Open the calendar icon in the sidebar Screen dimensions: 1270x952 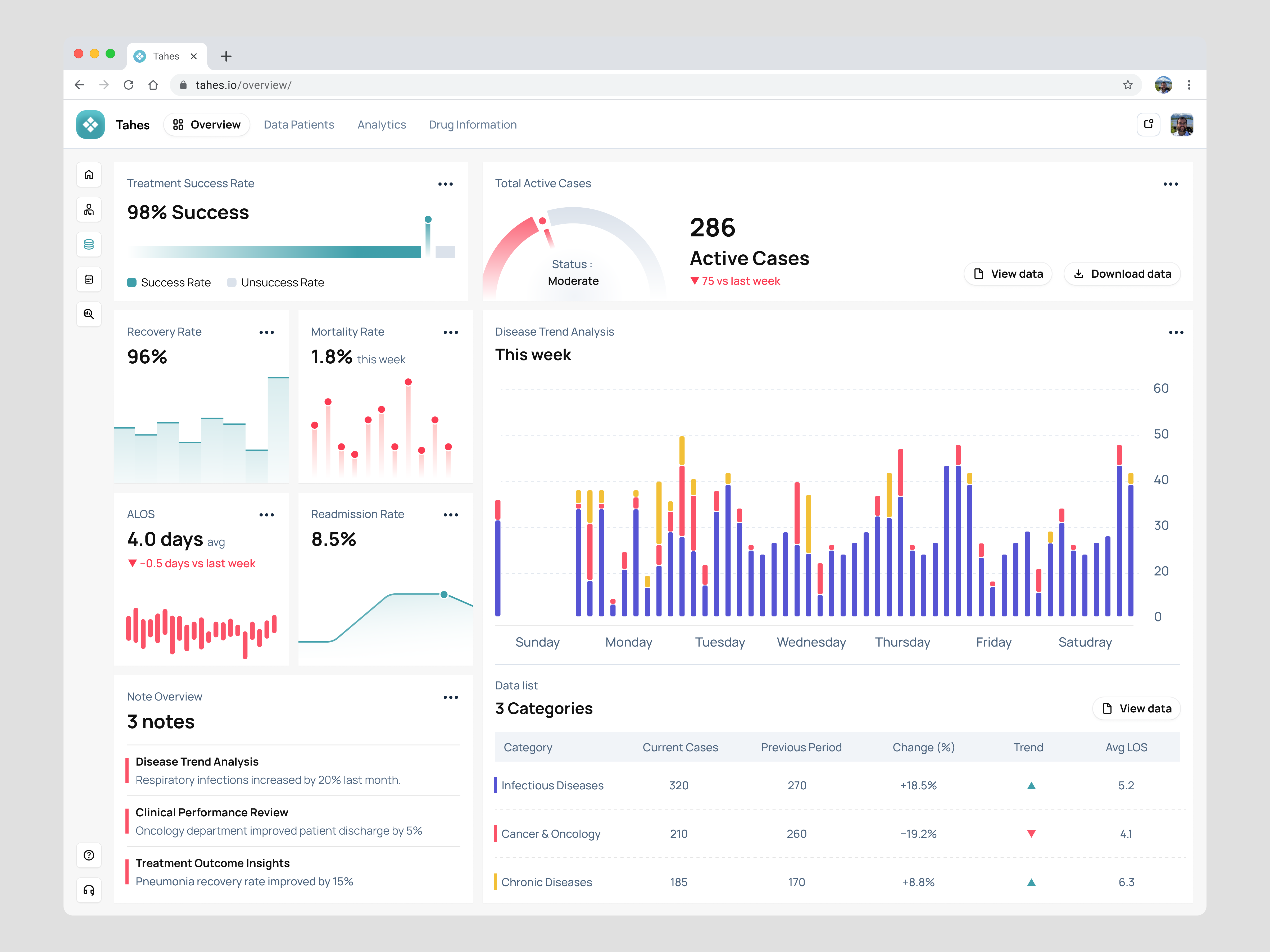click(x=89, y=280)
